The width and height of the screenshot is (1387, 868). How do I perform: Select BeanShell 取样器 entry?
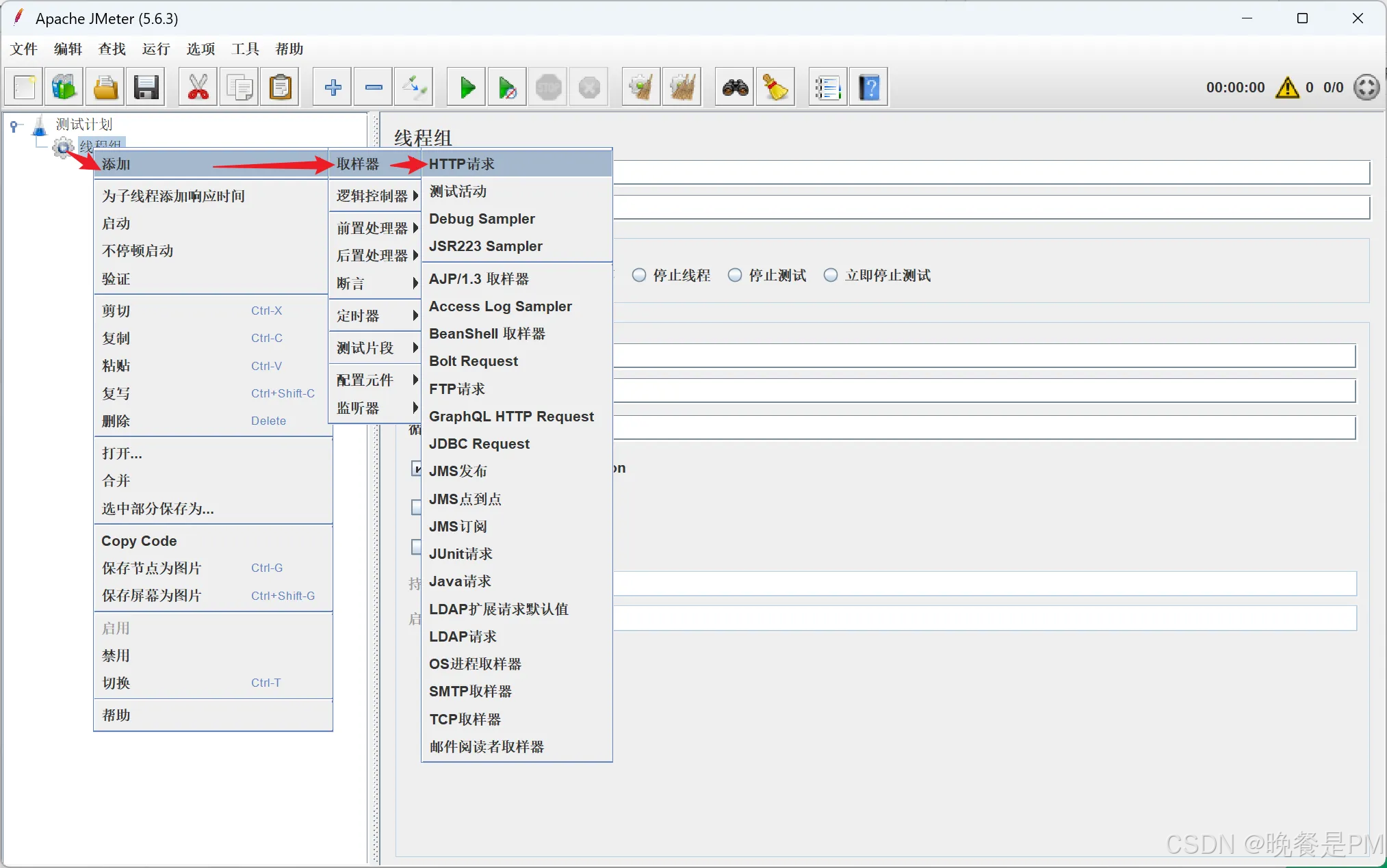[517, 333]
